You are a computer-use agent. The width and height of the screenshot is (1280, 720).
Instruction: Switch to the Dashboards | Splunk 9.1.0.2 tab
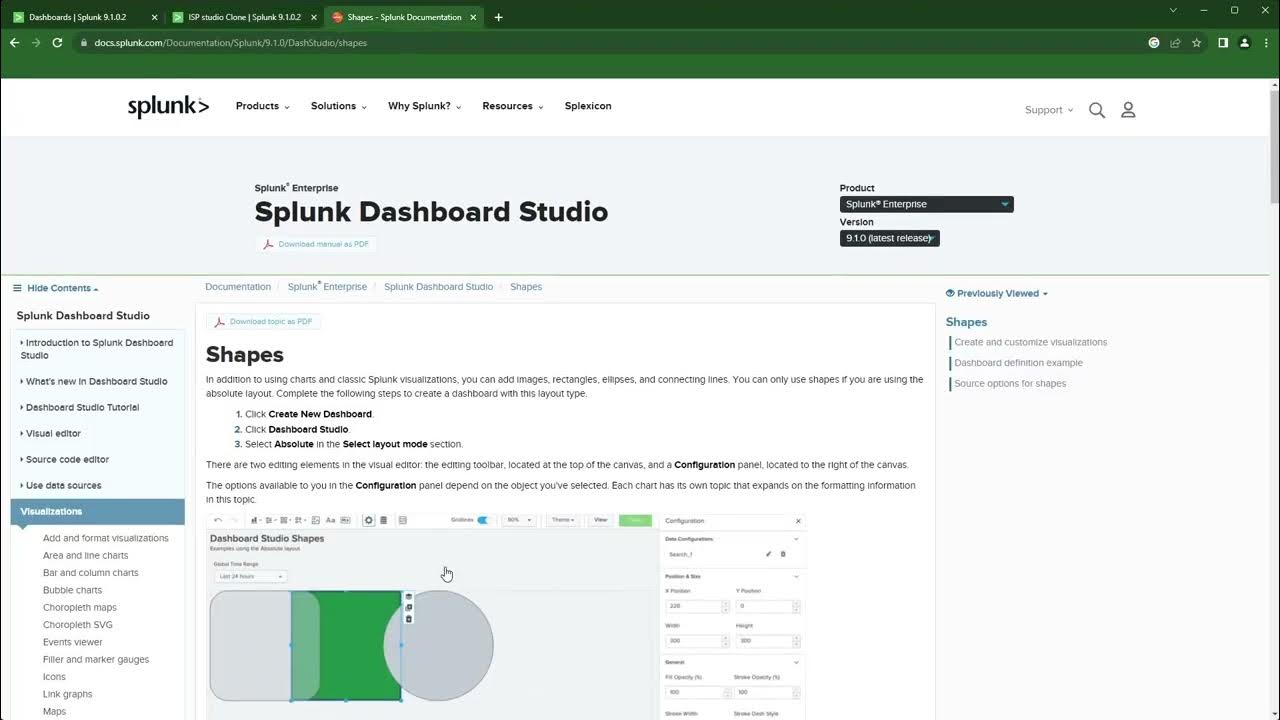tap(83, 17)
